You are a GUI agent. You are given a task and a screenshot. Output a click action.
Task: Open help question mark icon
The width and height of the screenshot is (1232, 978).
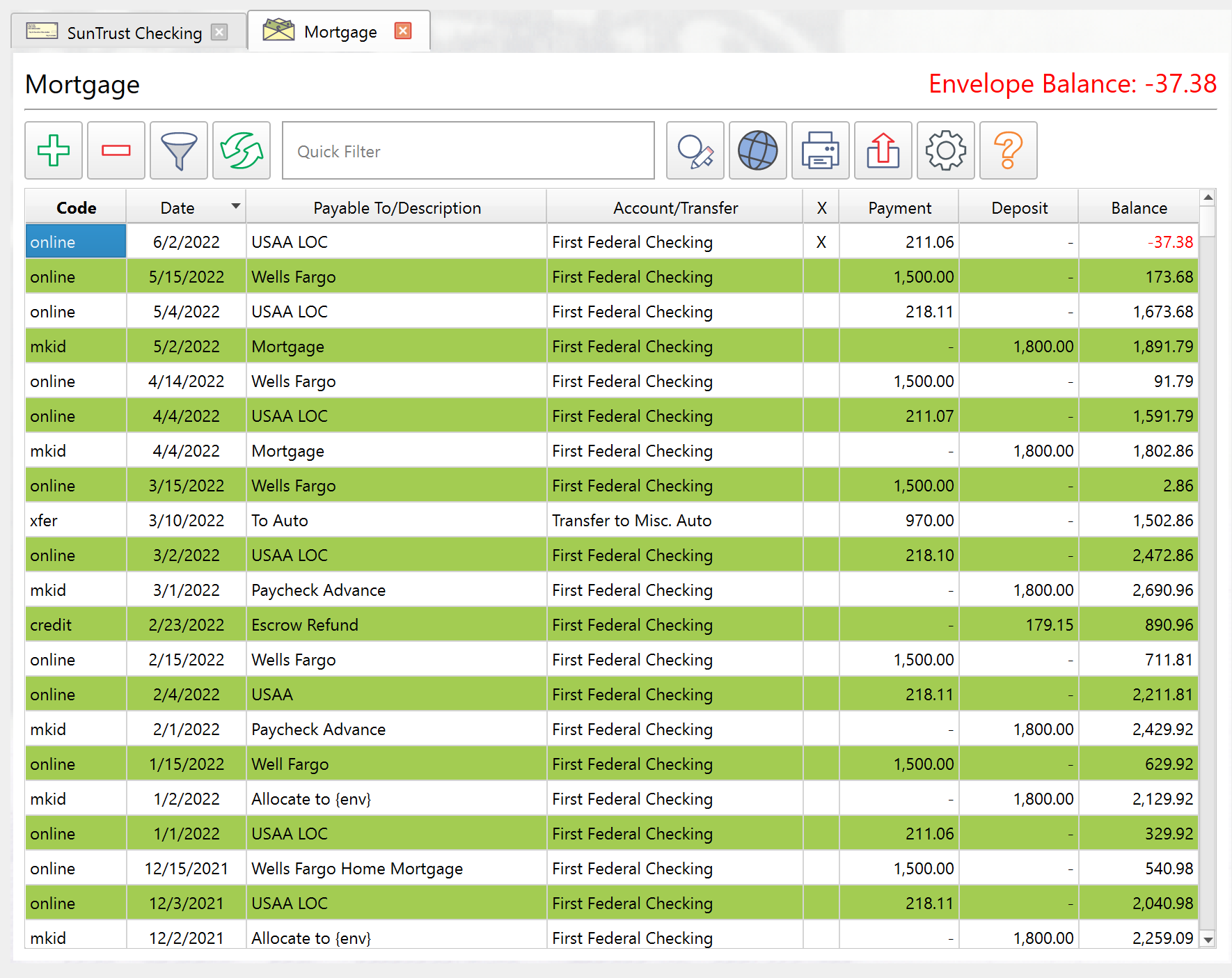tap(1009, 150)
